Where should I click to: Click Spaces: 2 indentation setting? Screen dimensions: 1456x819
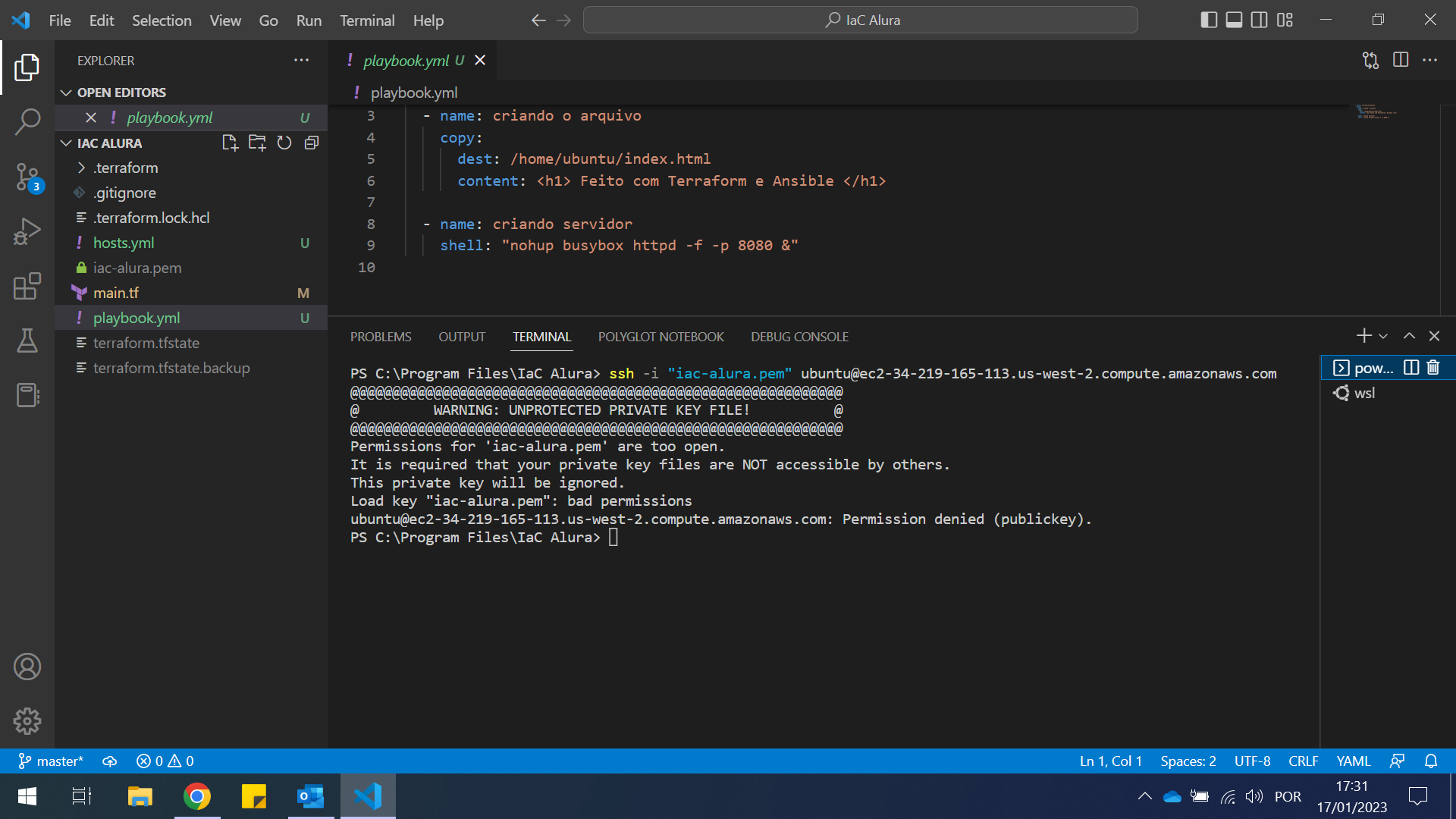[1188, 761]
